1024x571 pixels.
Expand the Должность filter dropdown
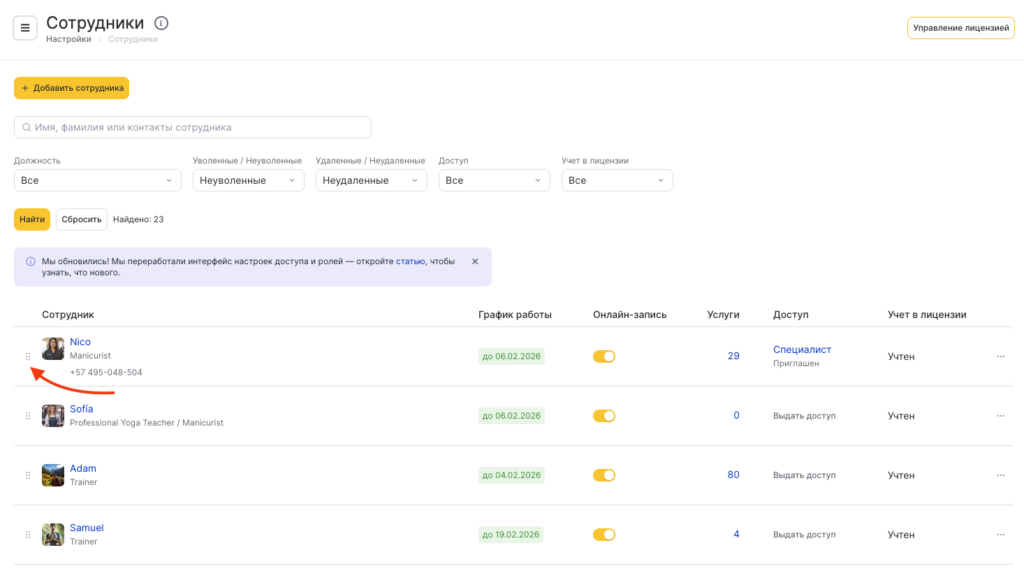(97, 181)
